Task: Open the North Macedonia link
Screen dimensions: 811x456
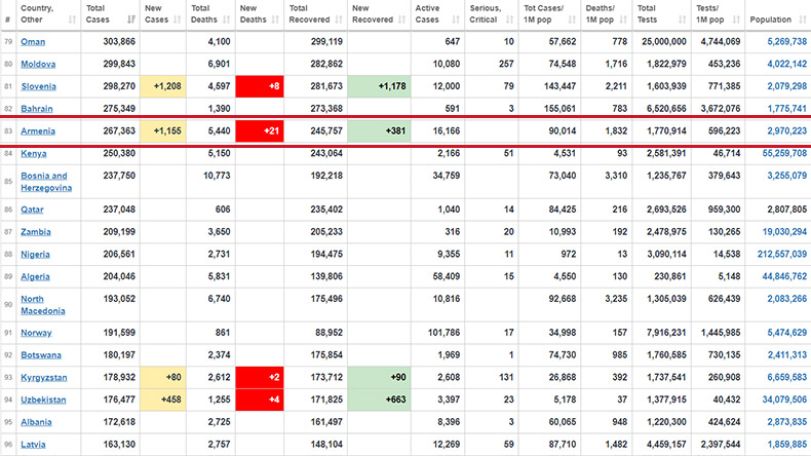Action: tap(43, 305)
